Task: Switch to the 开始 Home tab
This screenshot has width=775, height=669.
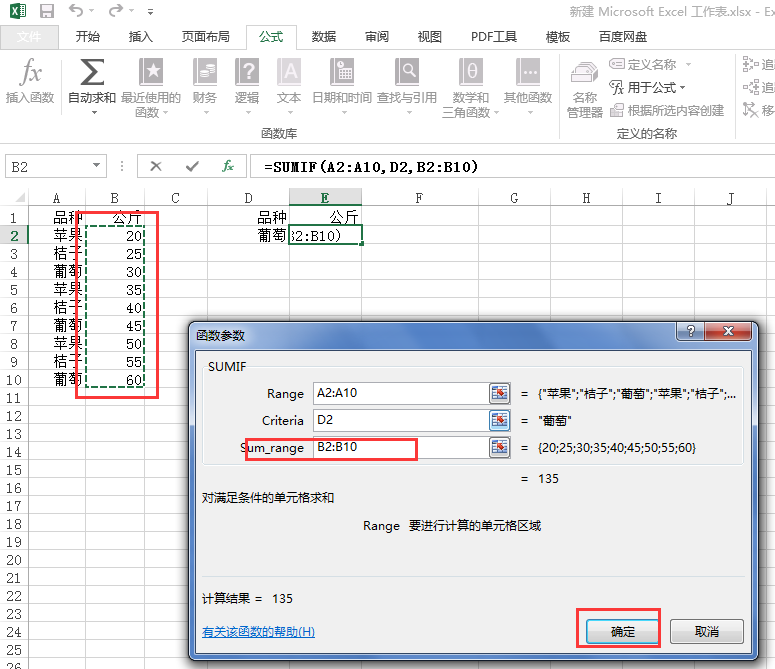Action: pyautogui.click(x=87, y=37)
